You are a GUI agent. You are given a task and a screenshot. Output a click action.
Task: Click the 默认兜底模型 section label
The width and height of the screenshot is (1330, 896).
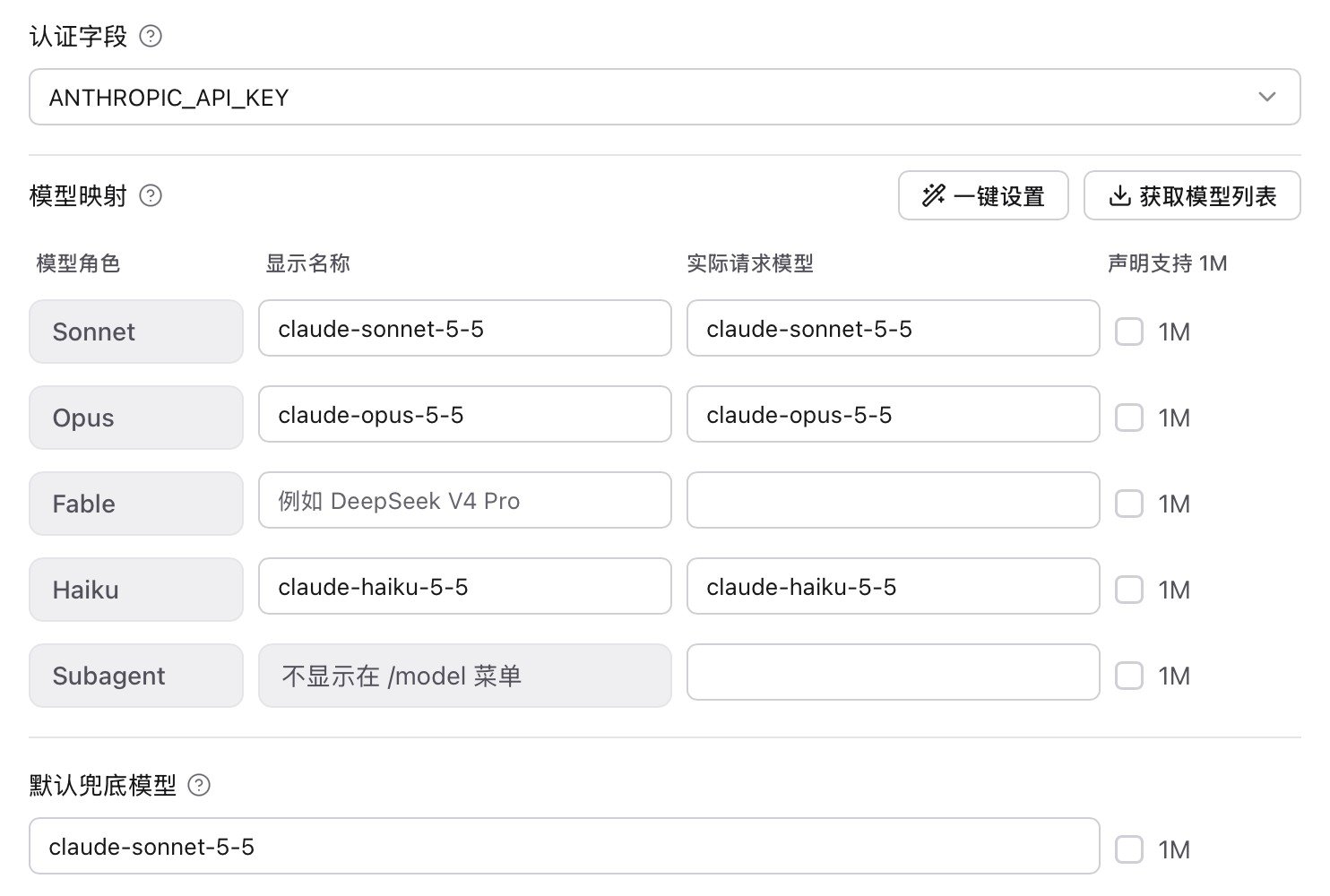103,786
